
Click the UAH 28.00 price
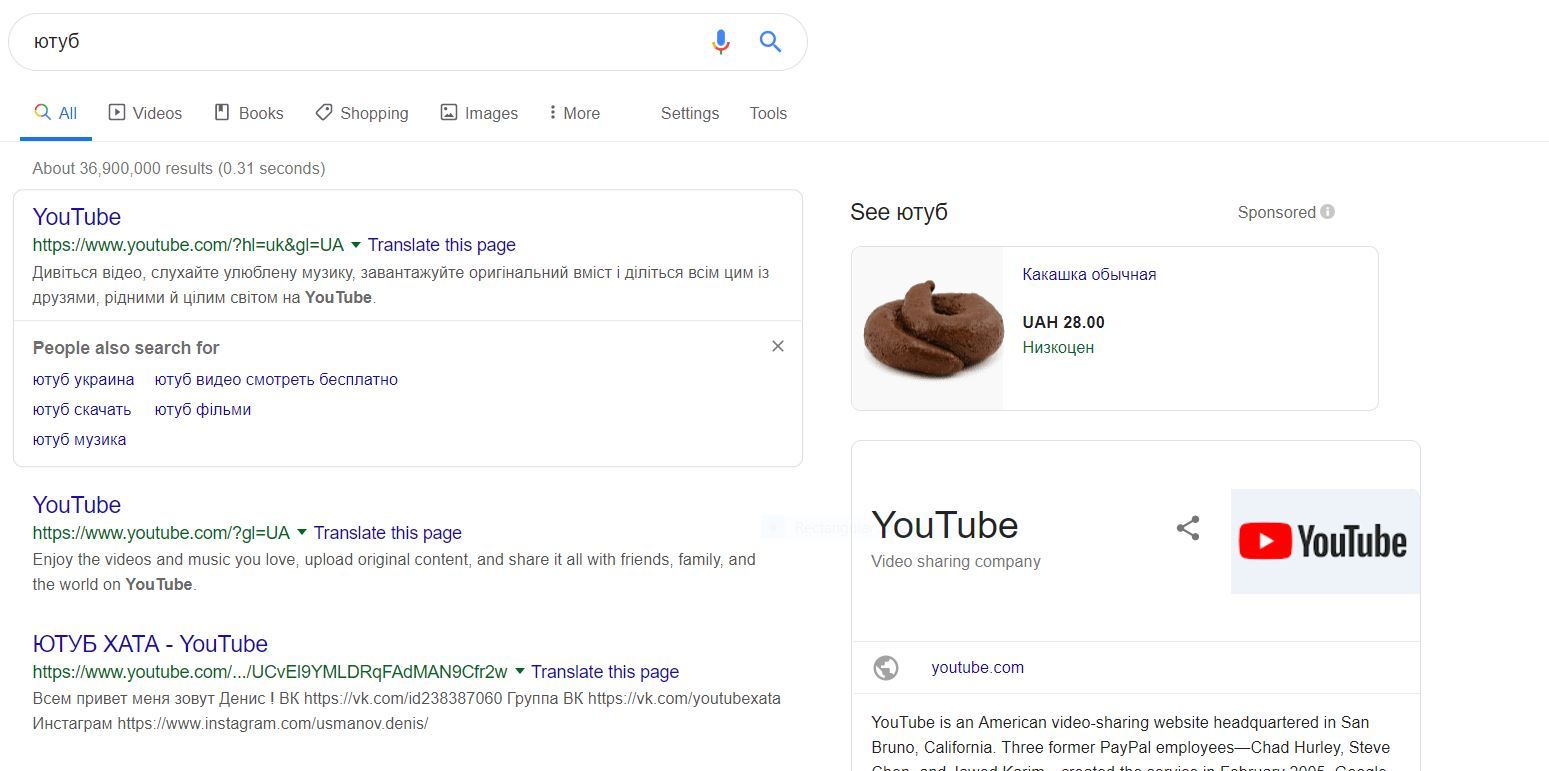tap(1064, 322)
